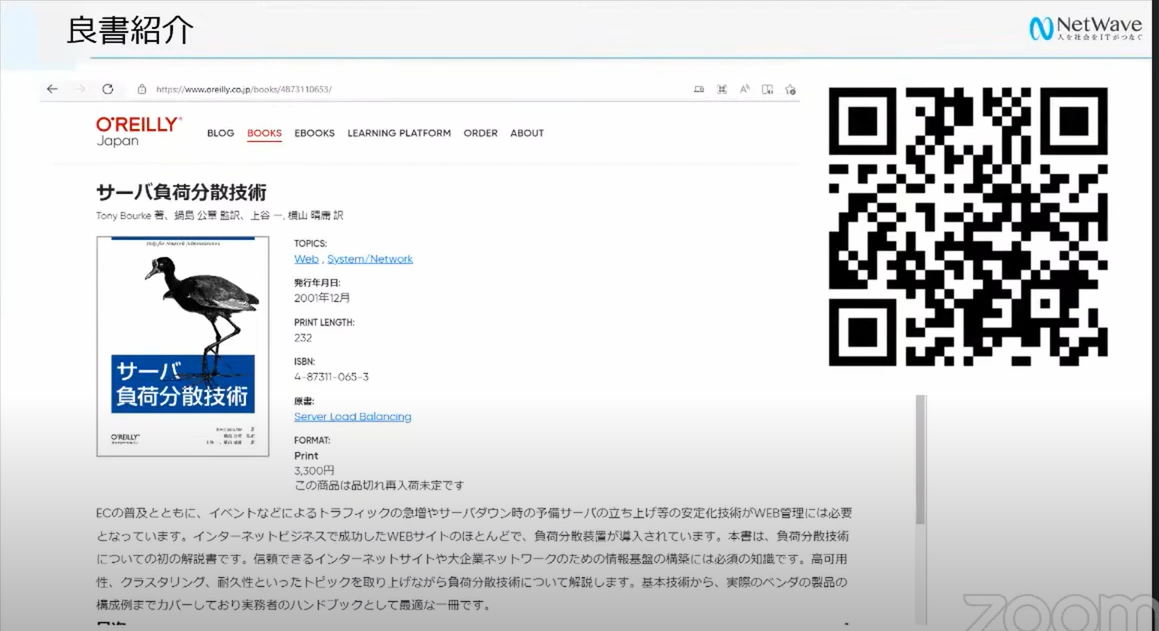Click the publication date 2001年12月
This screenshot has width=1159, height=631.
(x=322, y=298)
